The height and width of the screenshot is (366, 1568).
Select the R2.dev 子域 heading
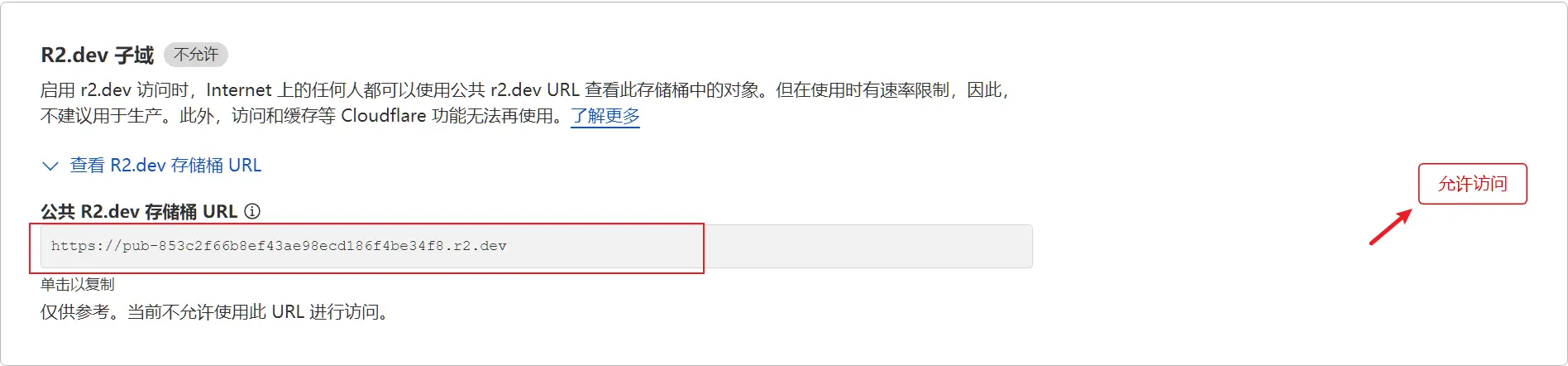[x=98, y=55]
